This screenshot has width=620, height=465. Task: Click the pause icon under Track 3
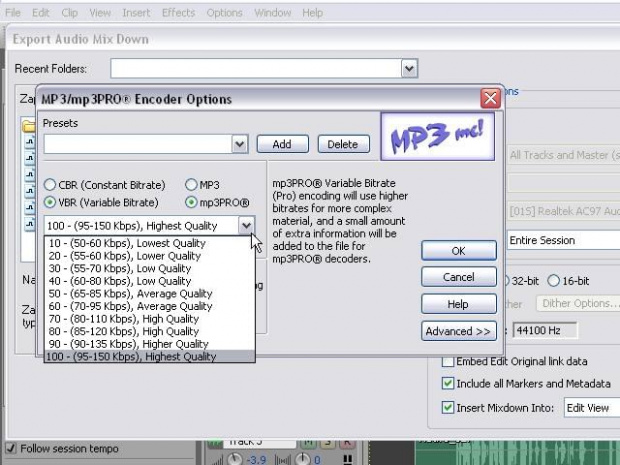point(348,459)
